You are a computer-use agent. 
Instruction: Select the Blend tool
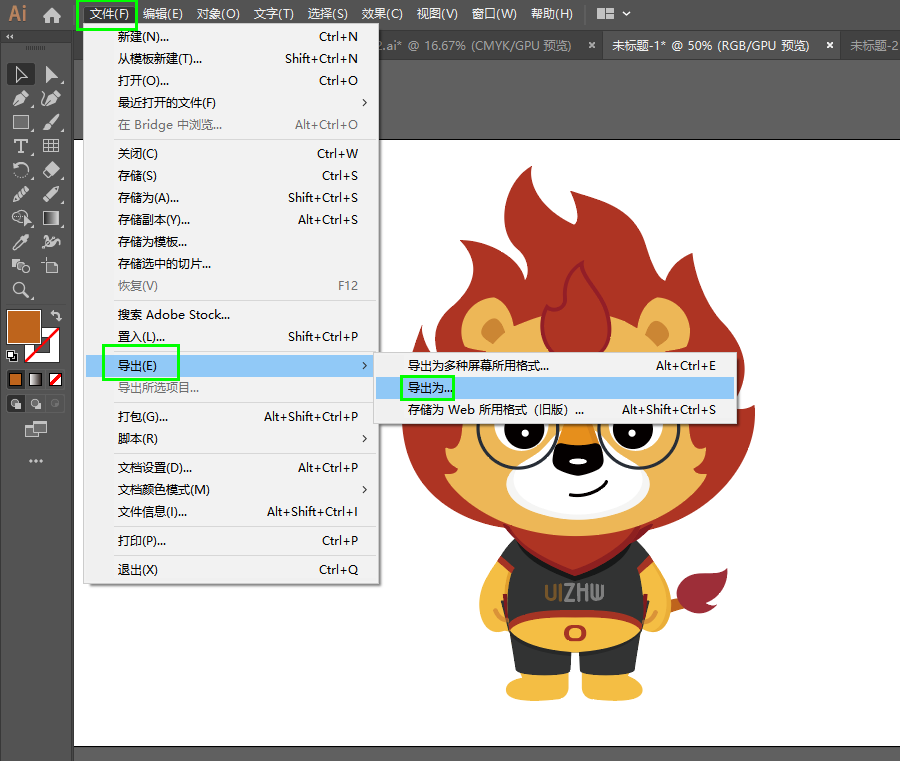pos(21,266)
